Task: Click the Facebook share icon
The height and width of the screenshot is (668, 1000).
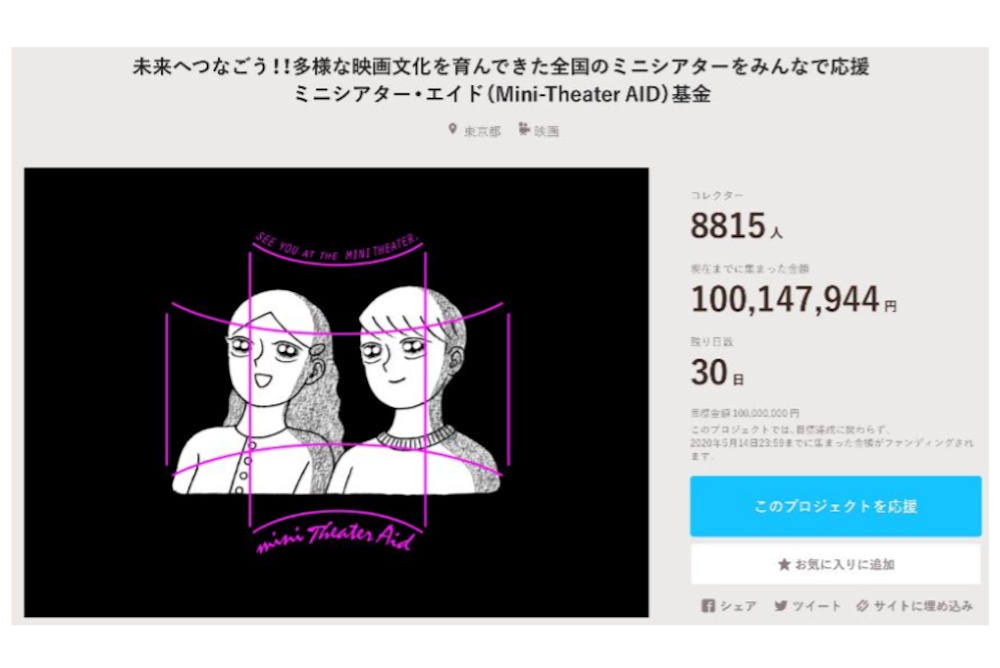Action: [x=708, y=606]
